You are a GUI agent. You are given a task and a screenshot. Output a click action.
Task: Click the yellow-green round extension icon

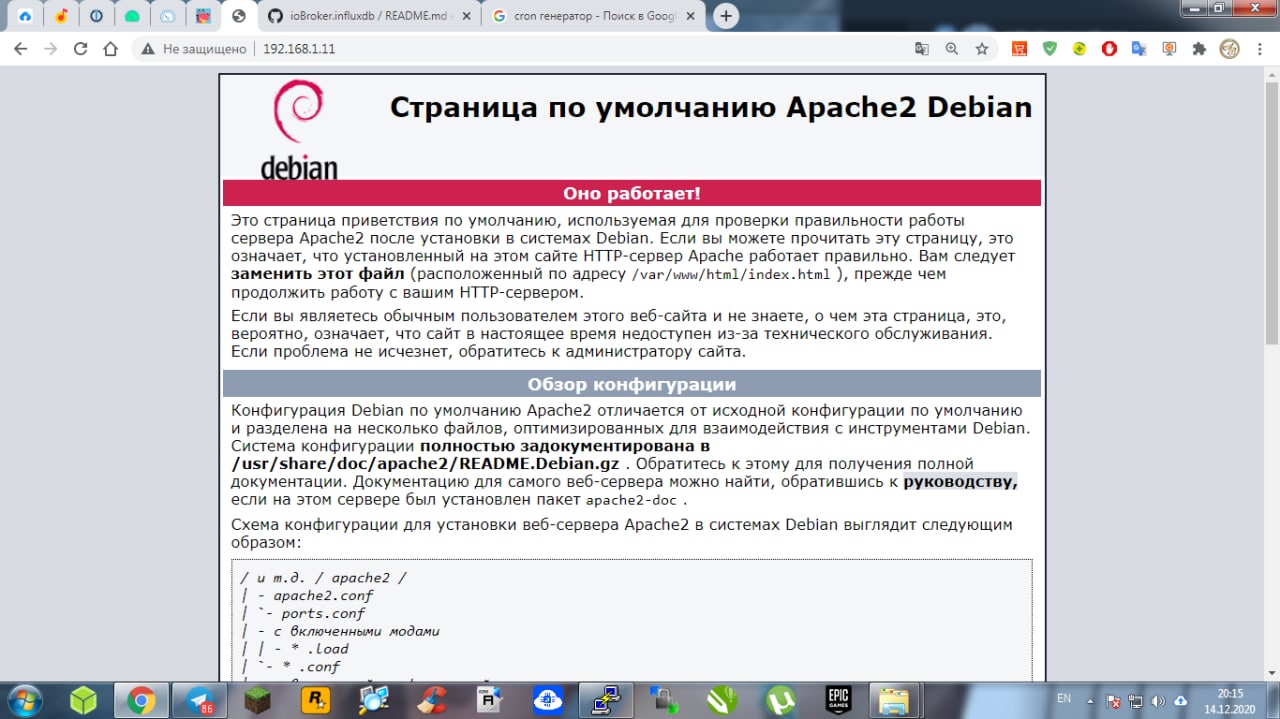[1079, 48]
